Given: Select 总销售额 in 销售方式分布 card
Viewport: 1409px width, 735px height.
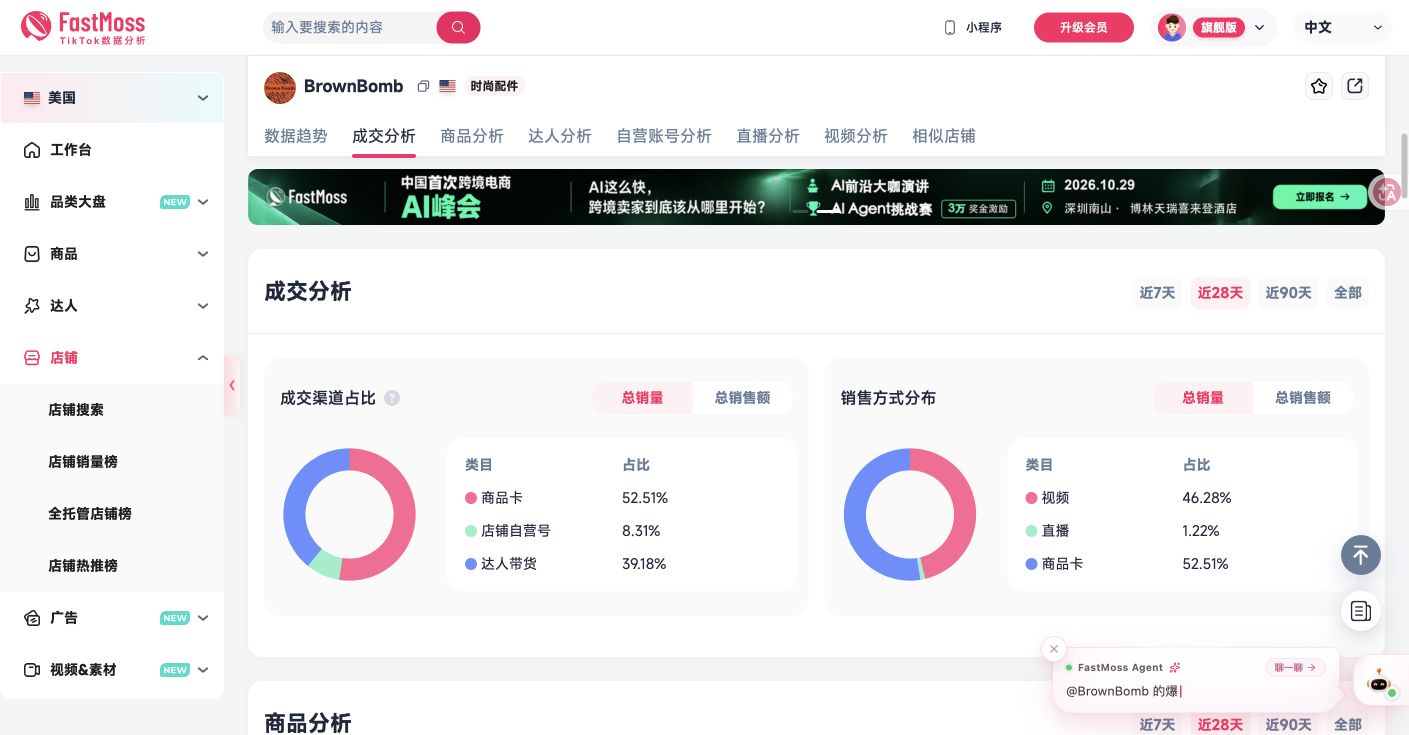Looking at the screenshot, I should click(x=1302, y=398).
